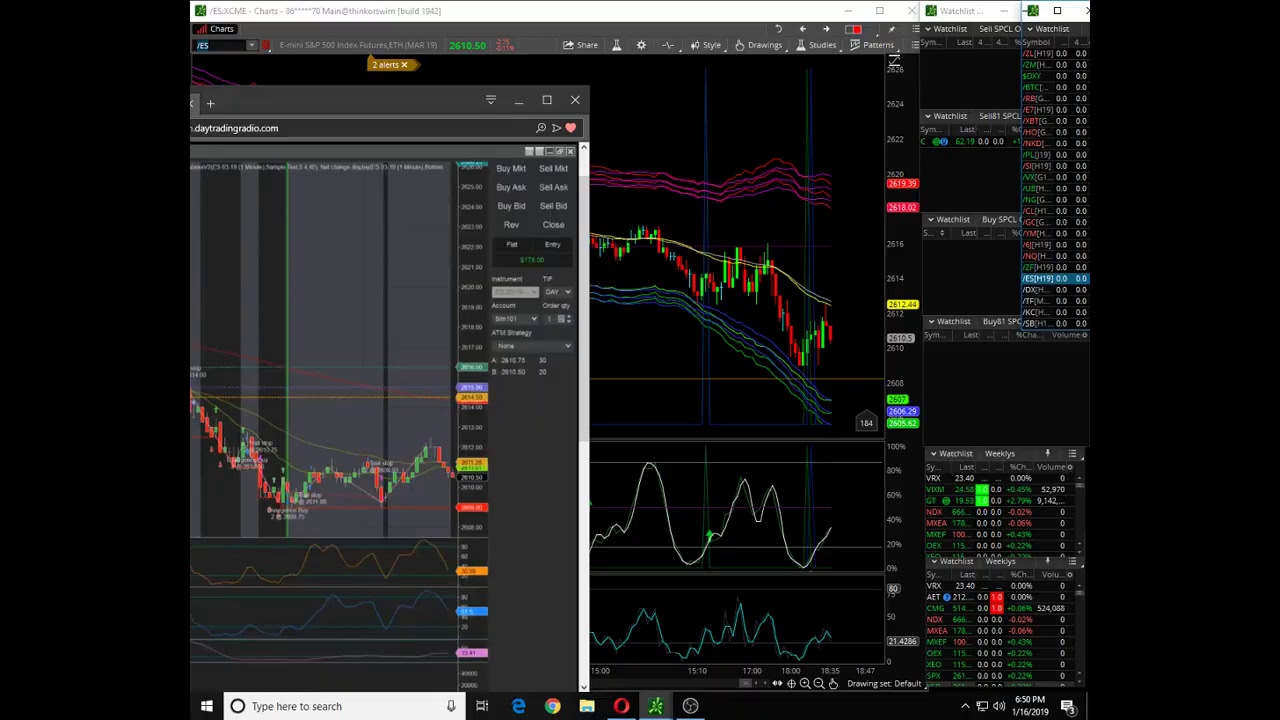Image resolution: width=1280 pixels, height=720 pixels.
Task: Collapse the first Weeklys watchlist expander
Action: tap(933, 454)
